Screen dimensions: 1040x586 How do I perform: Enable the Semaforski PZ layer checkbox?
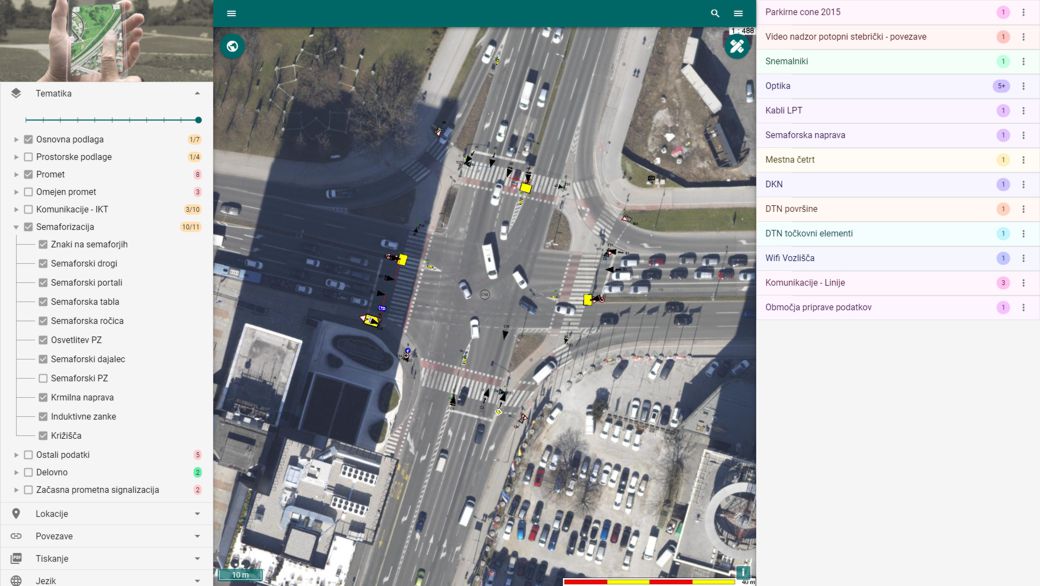click(x=43, y=378)
